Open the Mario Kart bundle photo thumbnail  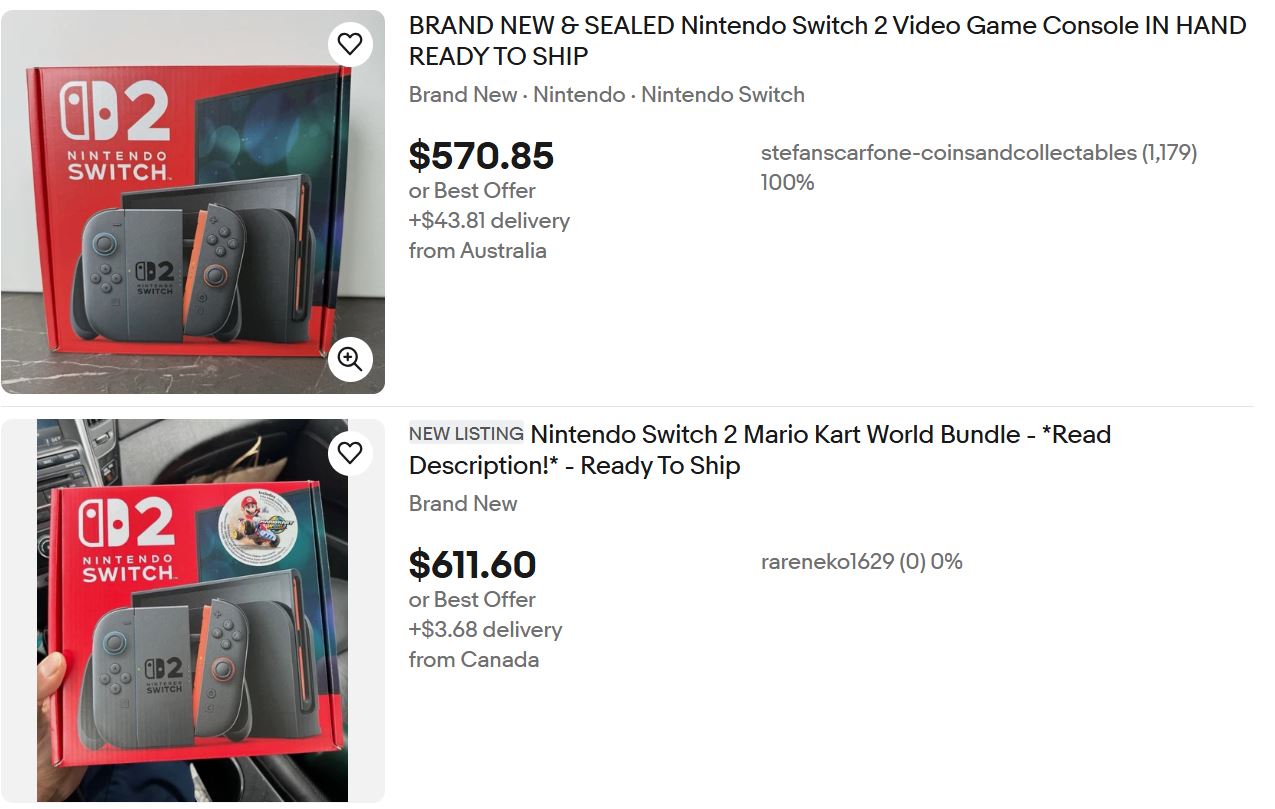192,610
